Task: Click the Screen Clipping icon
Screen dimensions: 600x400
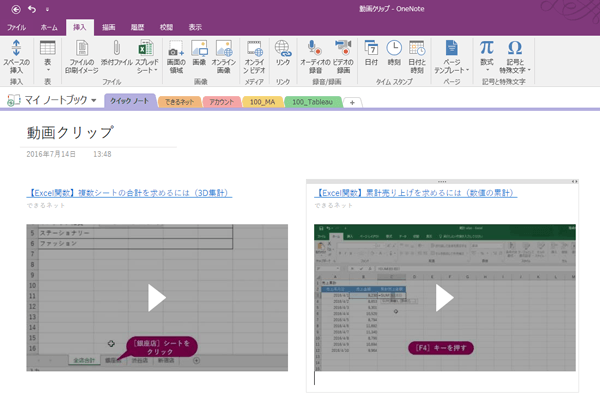Action: (176, 48)
